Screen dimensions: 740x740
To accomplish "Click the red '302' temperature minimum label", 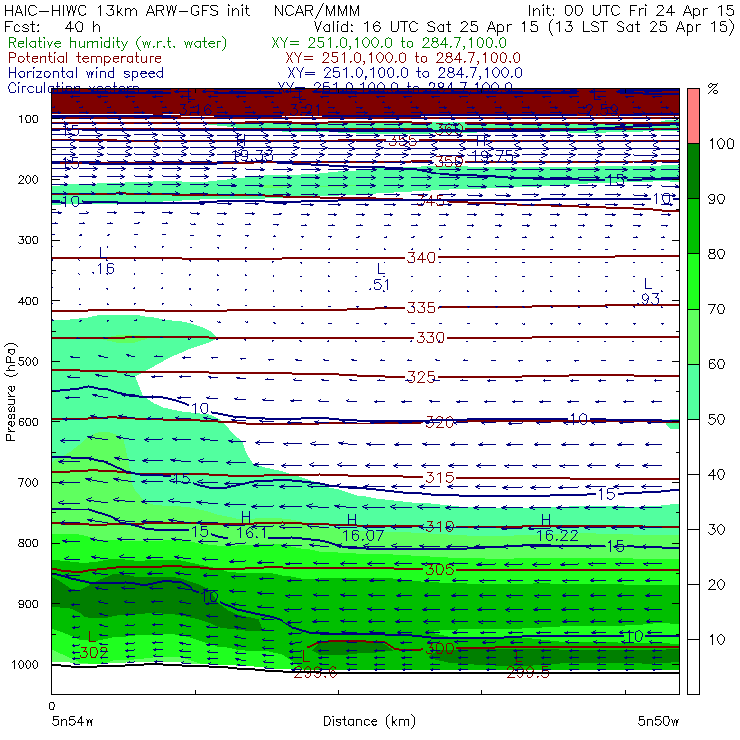I will pyautogui.click(x=93, y=653).
